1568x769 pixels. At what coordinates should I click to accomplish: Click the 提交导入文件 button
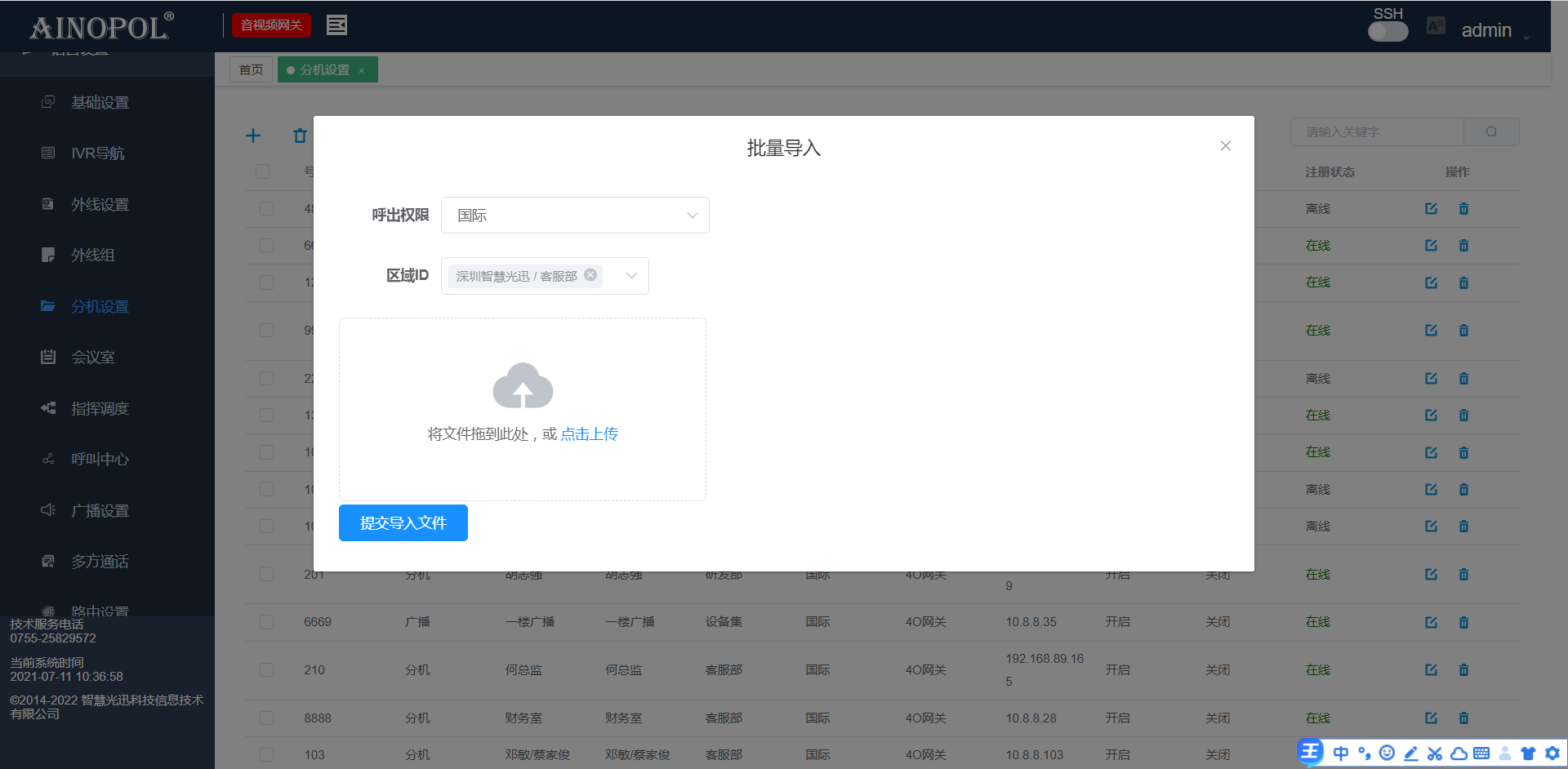click(403, 523)
